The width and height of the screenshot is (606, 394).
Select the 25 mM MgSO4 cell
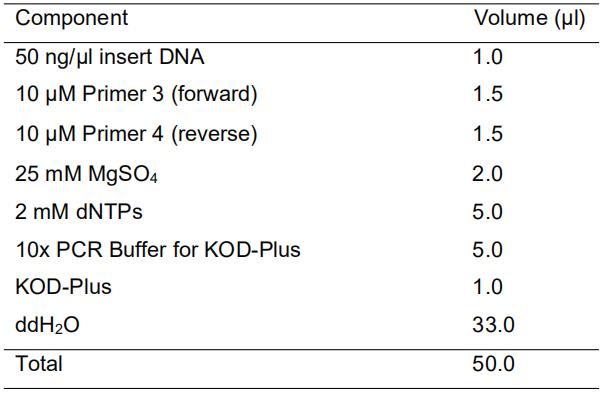(x=87, y=174)
